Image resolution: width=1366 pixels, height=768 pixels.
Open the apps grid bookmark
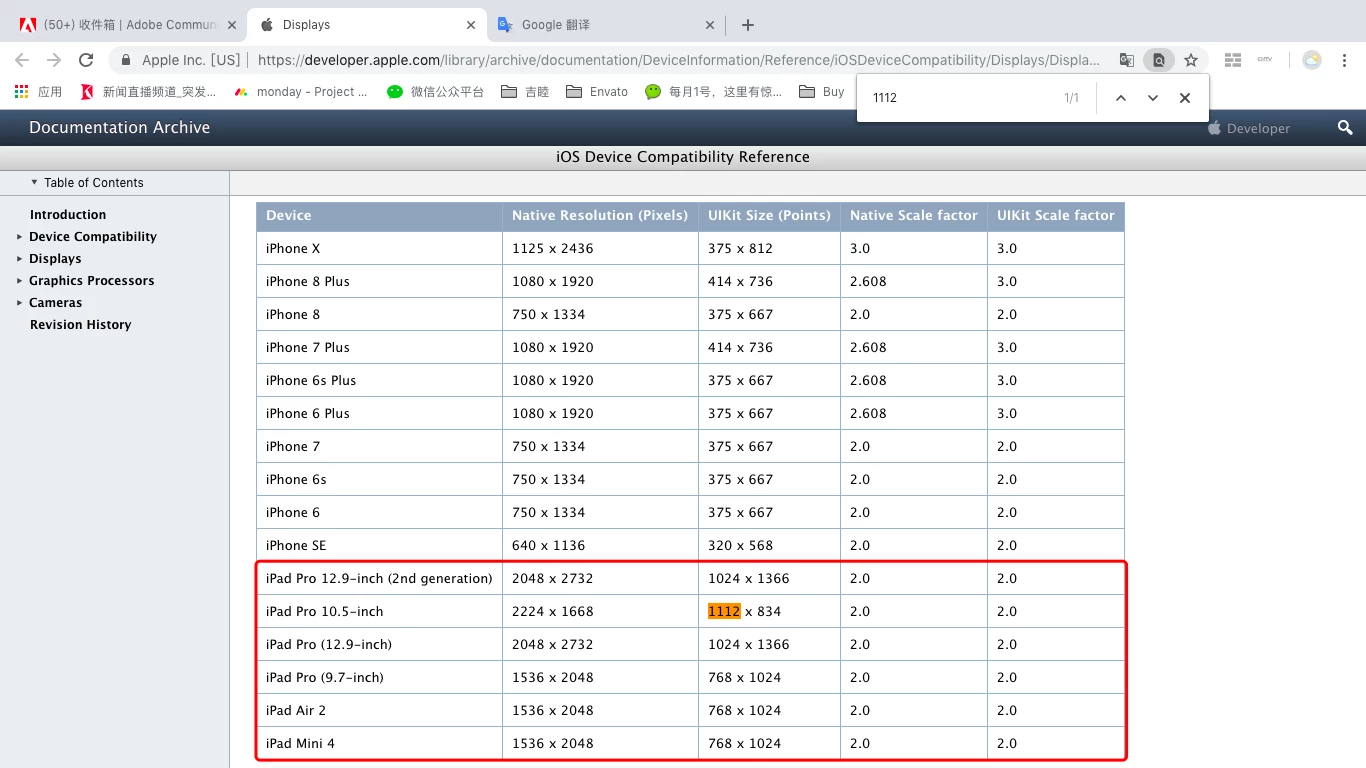(38, 91)
